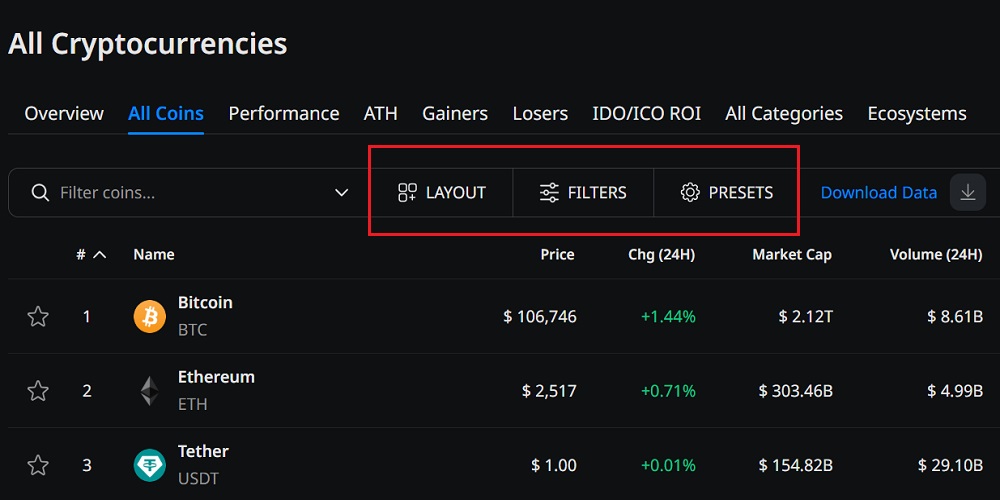
Task: Click the Download Data link
Action: click(x=878, y=193)
